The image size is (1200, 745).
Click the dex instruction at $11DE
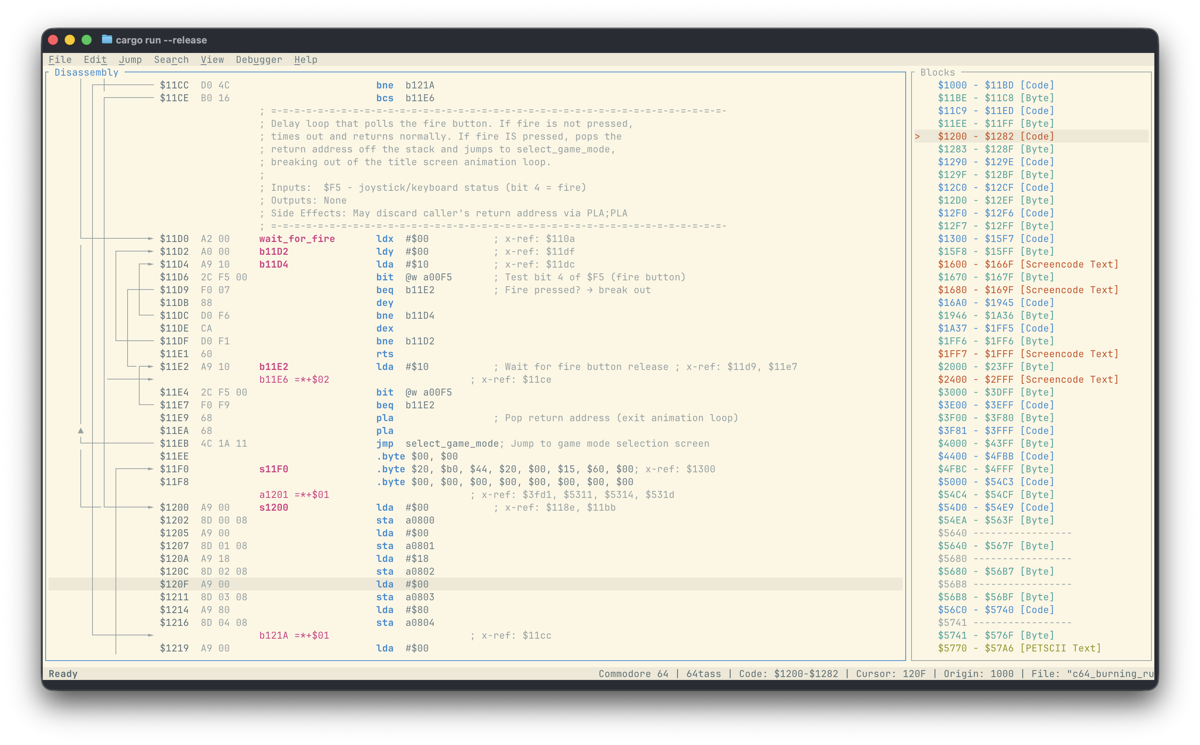click(x=385, y=328)
